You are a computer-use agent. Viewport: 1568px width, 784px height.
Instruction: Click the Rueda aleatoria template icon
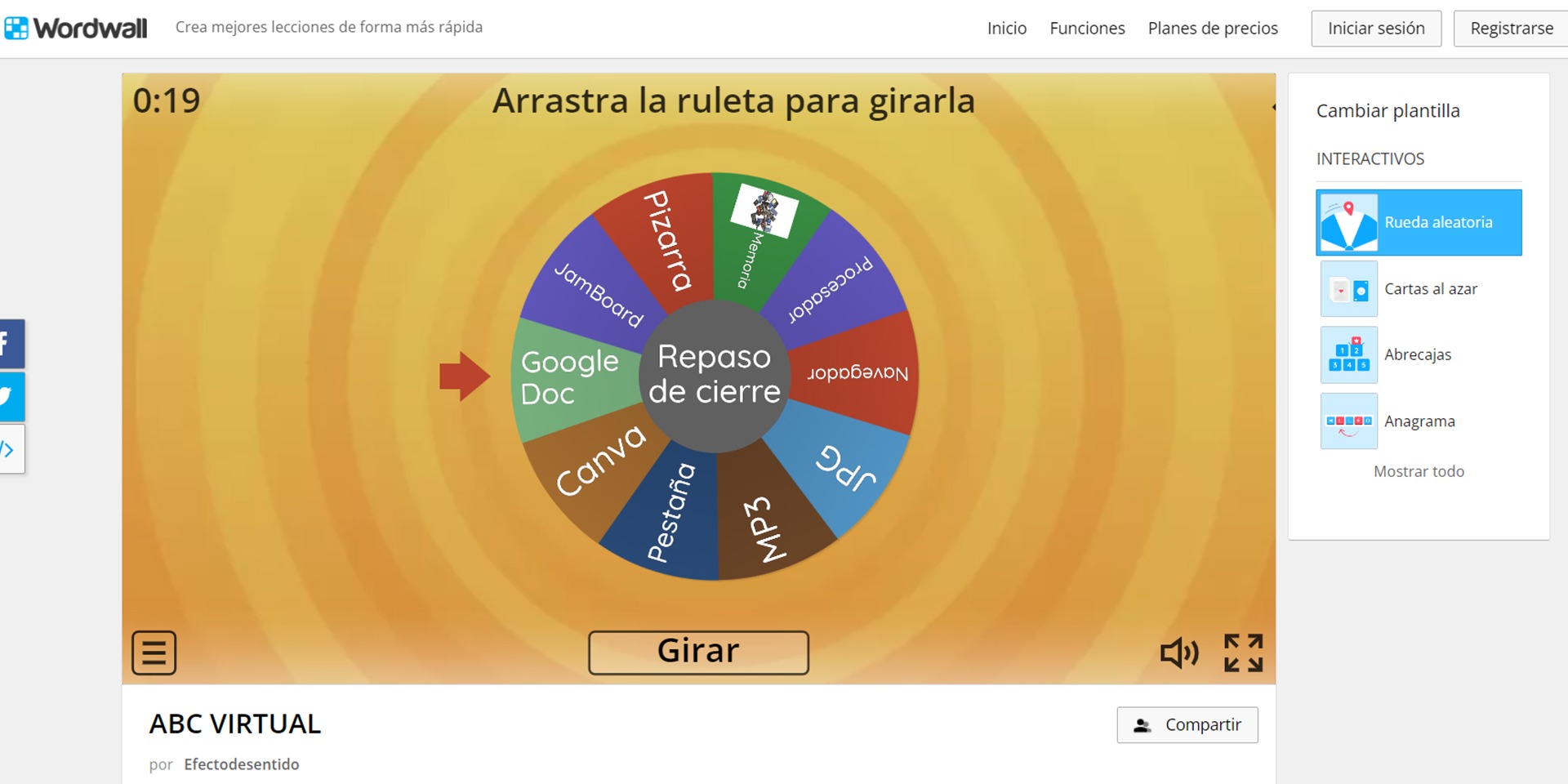[x=1349, y=223]
